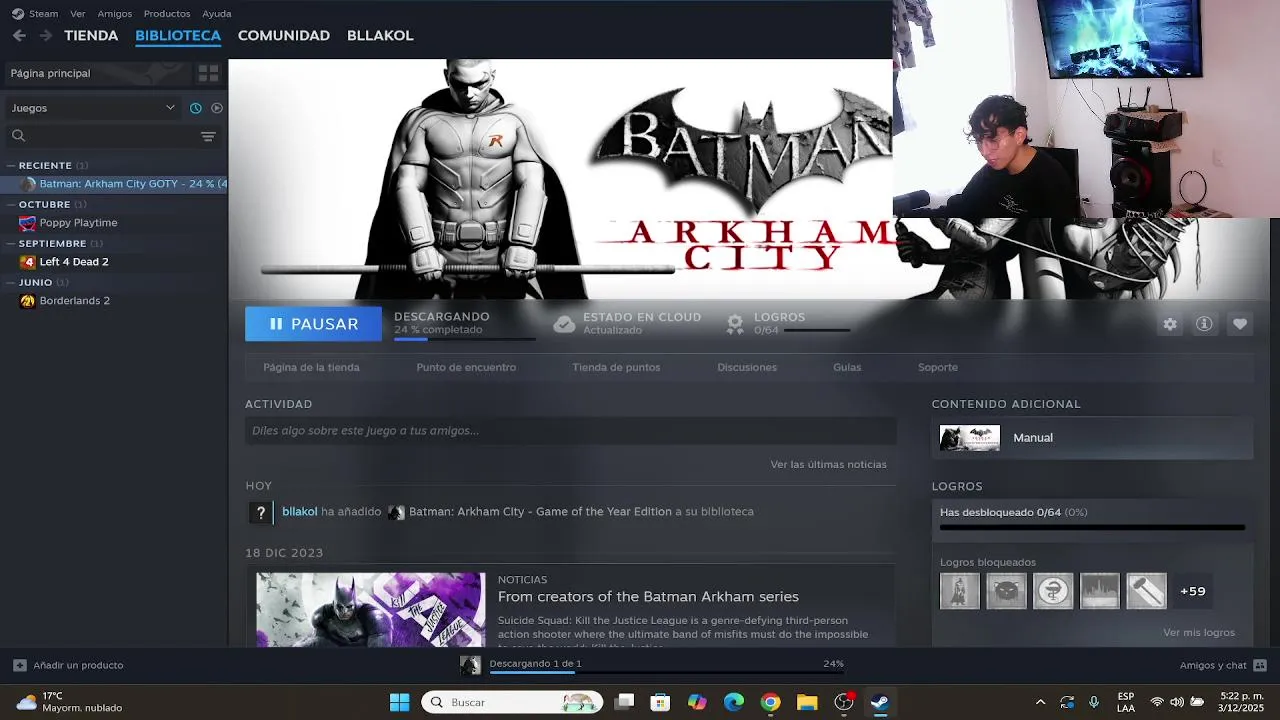
Task: Click the third locked achievement icon
Action: (1053, 591)
